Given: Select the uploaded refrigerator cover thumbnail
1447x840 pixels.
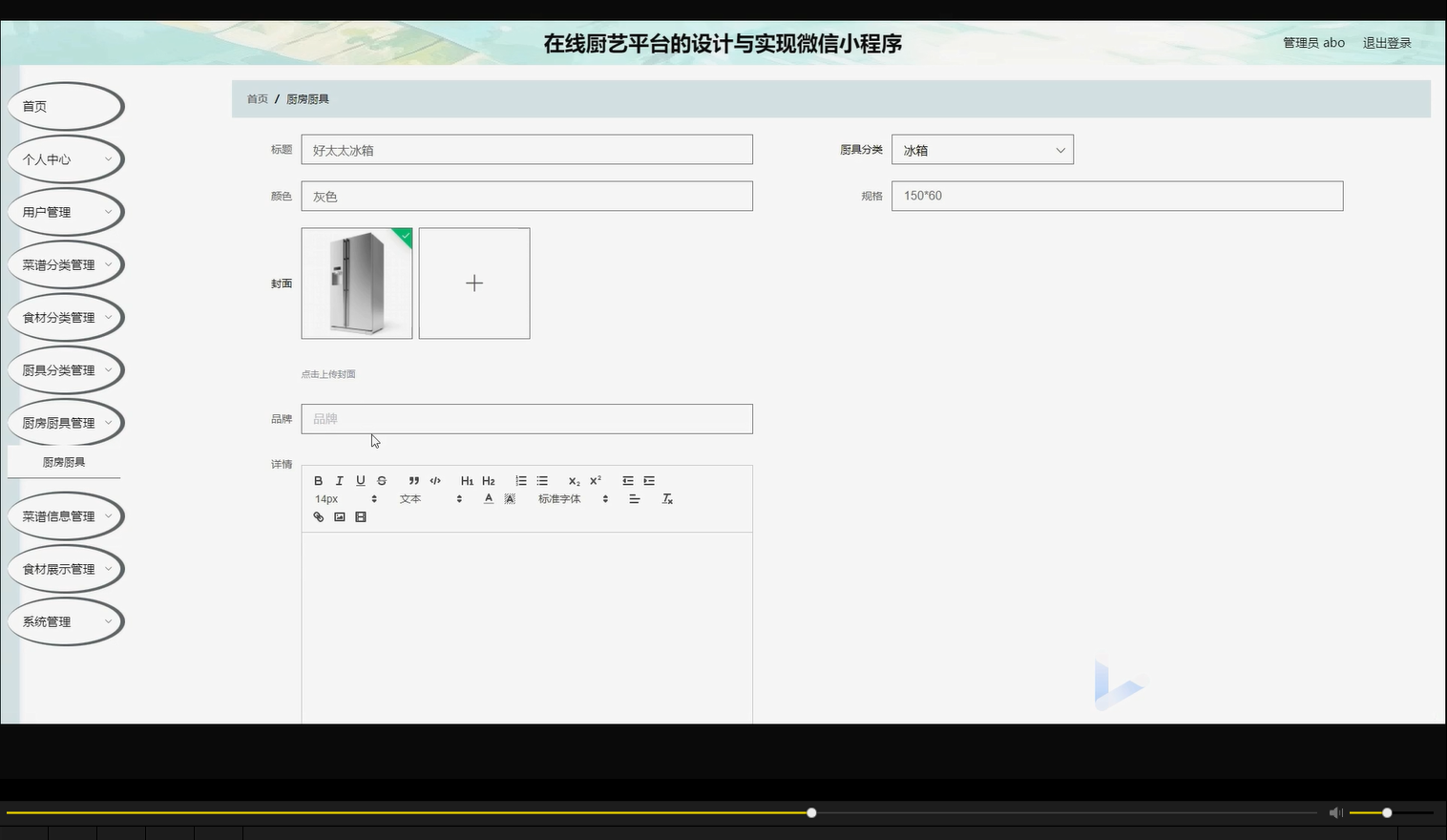Looking at the screenshot, I should point(357,283).
